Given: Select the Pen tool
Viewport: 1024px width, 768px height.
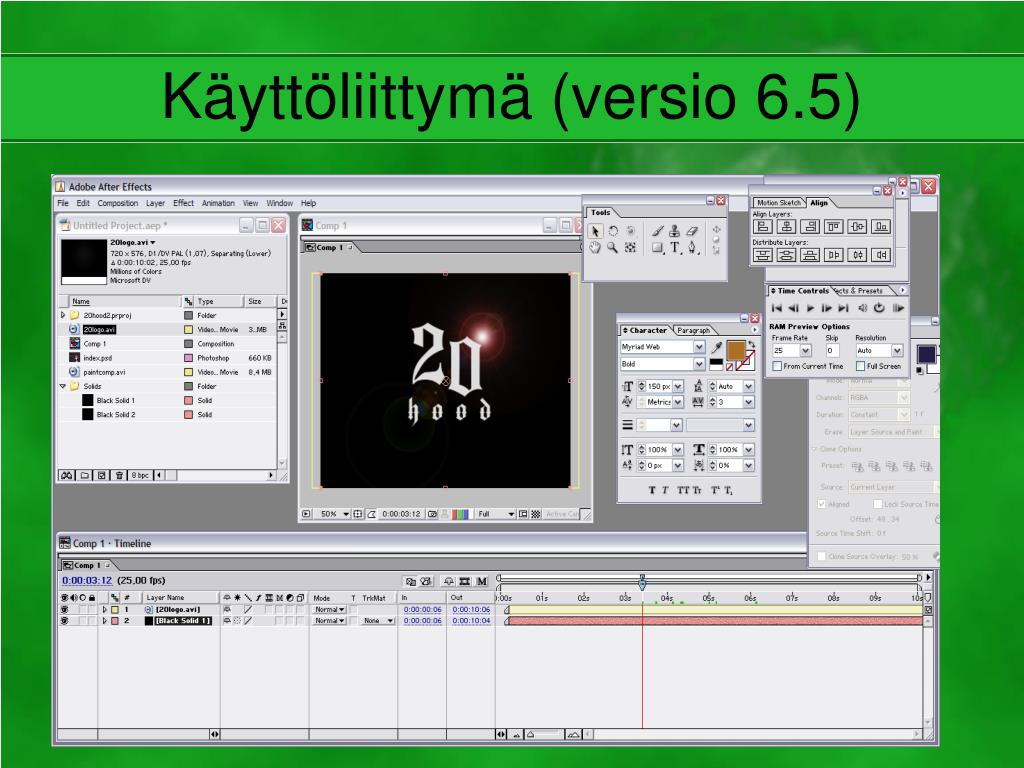Looking at the screenshot, I should coord(692,248).
